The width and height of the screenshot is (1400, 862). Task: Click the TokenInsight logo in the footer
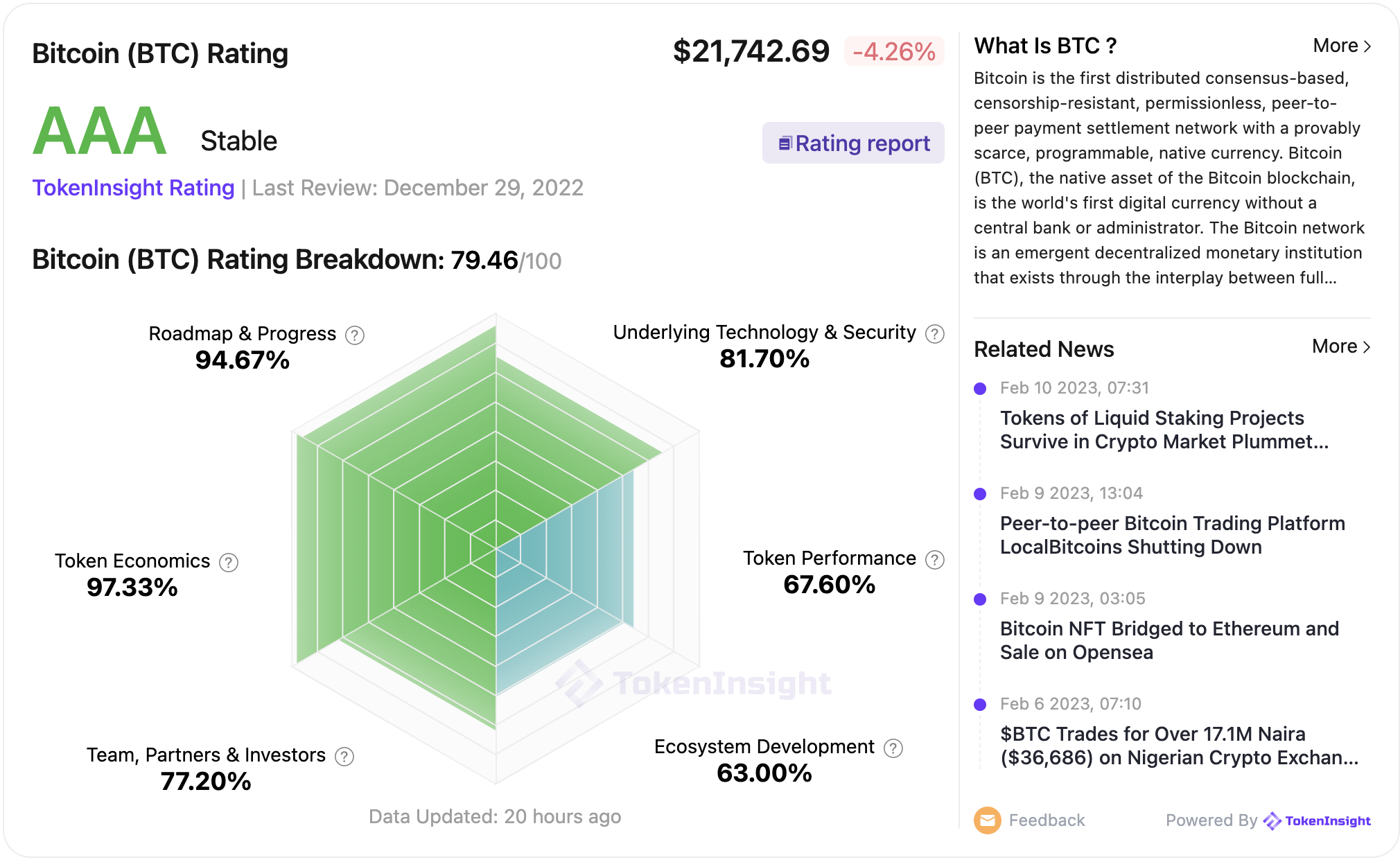1317,821
